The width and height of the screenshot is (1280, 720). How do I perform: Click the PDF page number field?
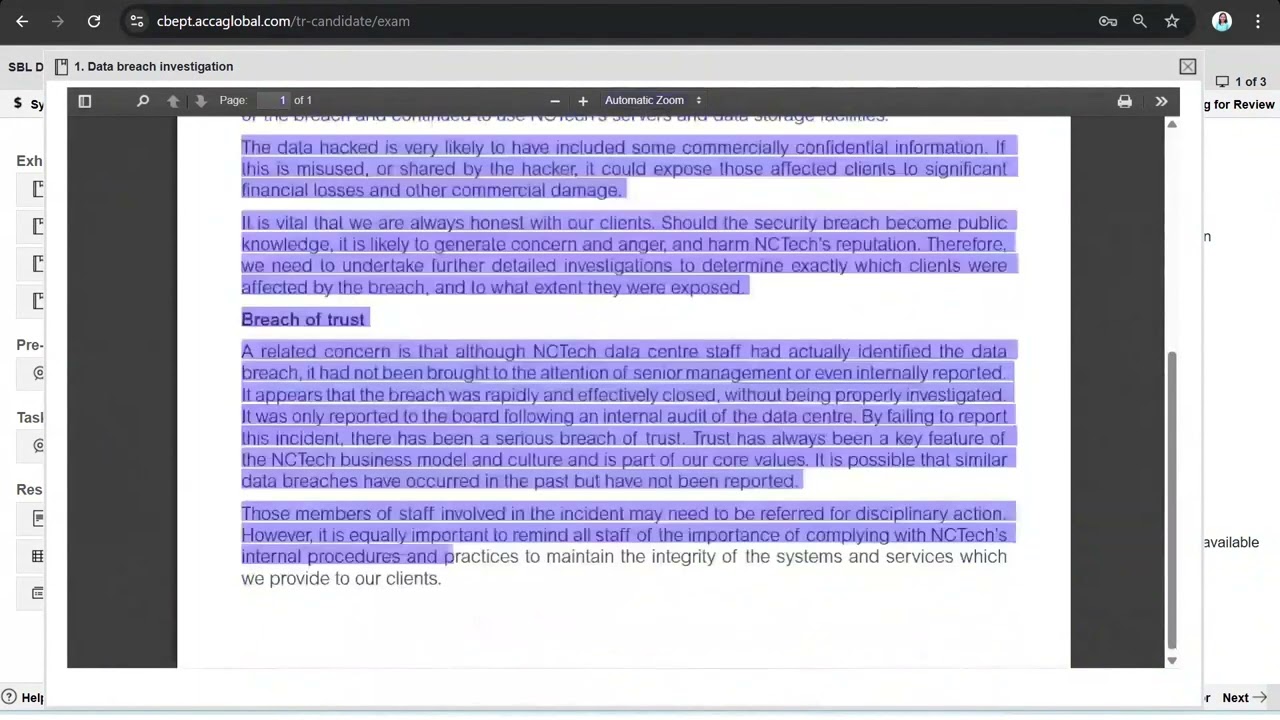pos(273,100)
